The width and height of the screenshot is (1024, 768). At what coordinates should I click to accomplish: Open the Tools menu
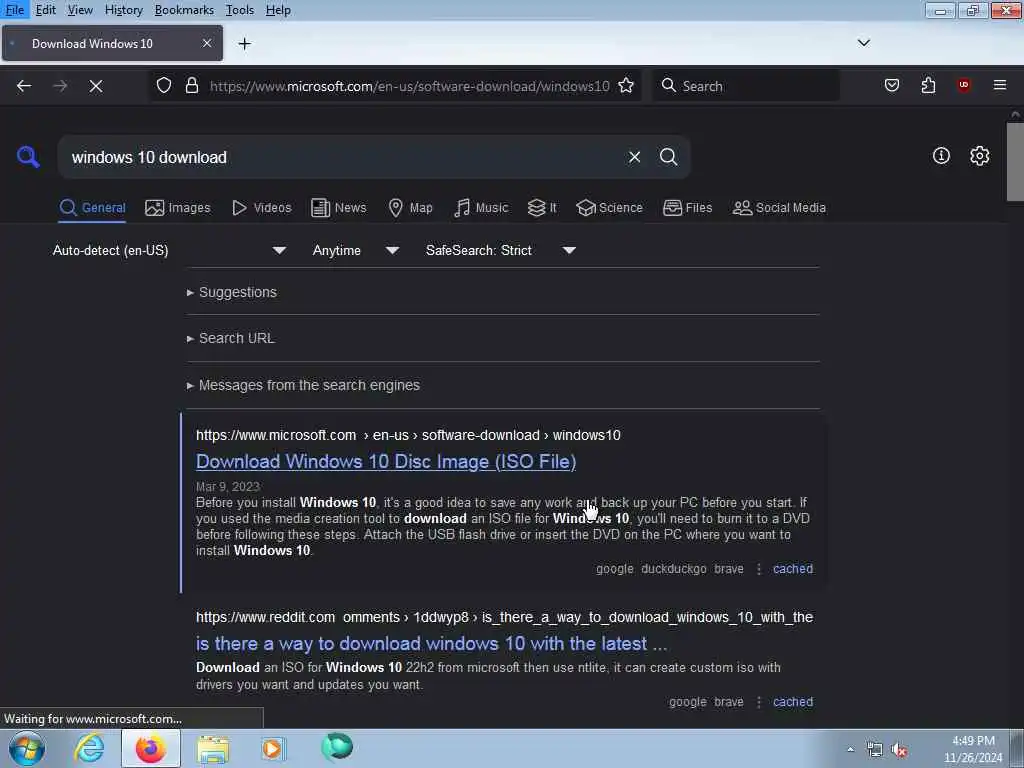[240, 10]
